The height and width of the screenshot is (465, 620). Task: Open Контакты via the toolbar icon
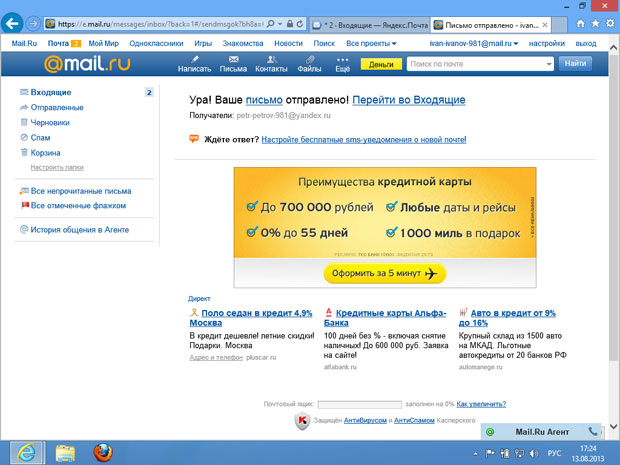(271, 59)
